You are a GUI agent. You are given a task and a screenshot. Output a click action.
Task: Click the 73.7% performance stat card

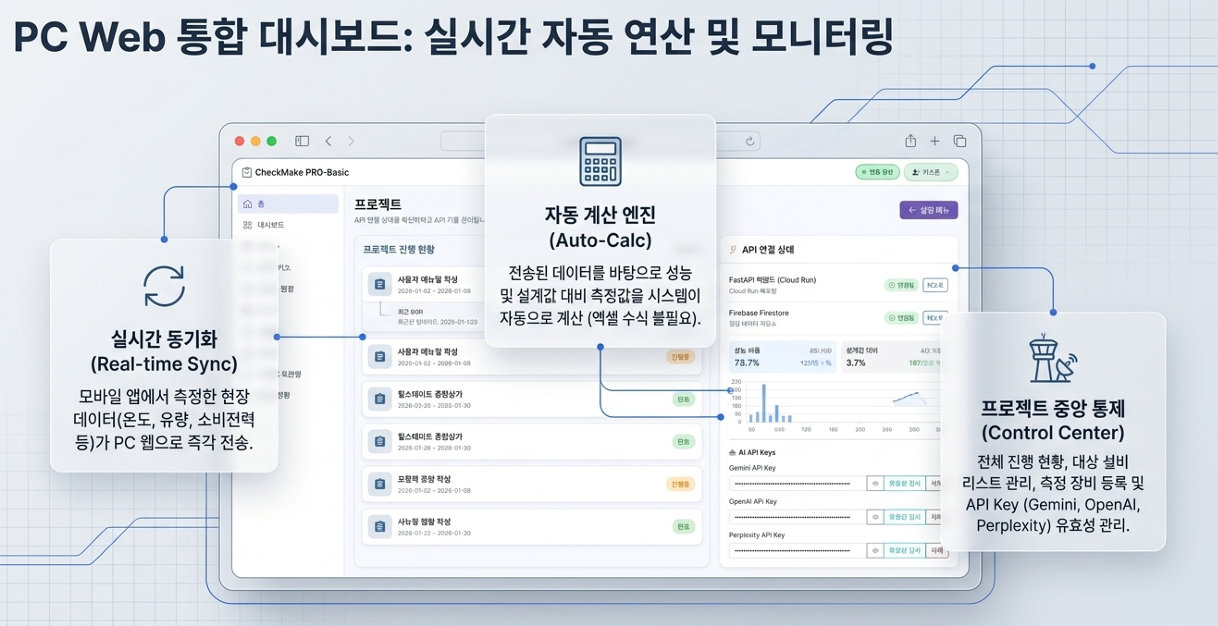[783, 357]
